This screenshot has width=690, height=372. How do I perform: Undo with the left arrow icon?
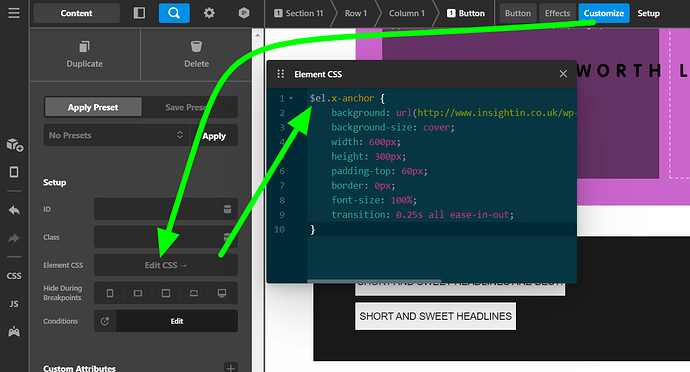[14, 210]
